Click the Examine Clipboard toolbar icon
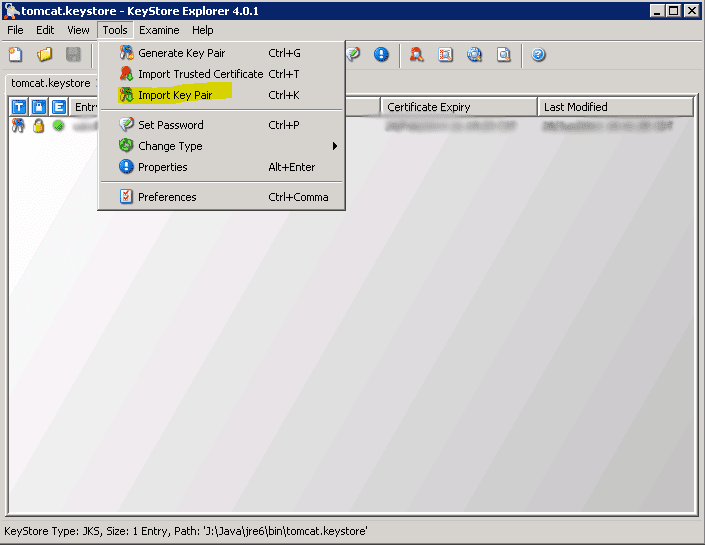 click(x=504, y=54)
